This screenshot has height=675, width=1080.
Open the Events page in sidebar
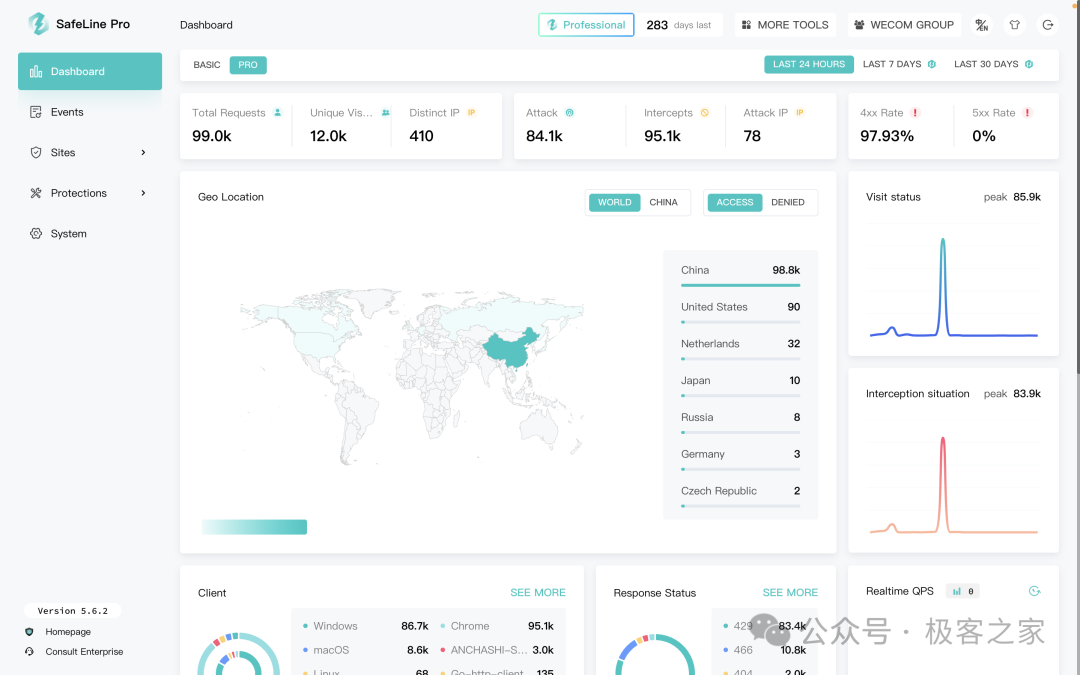[67, 112]
